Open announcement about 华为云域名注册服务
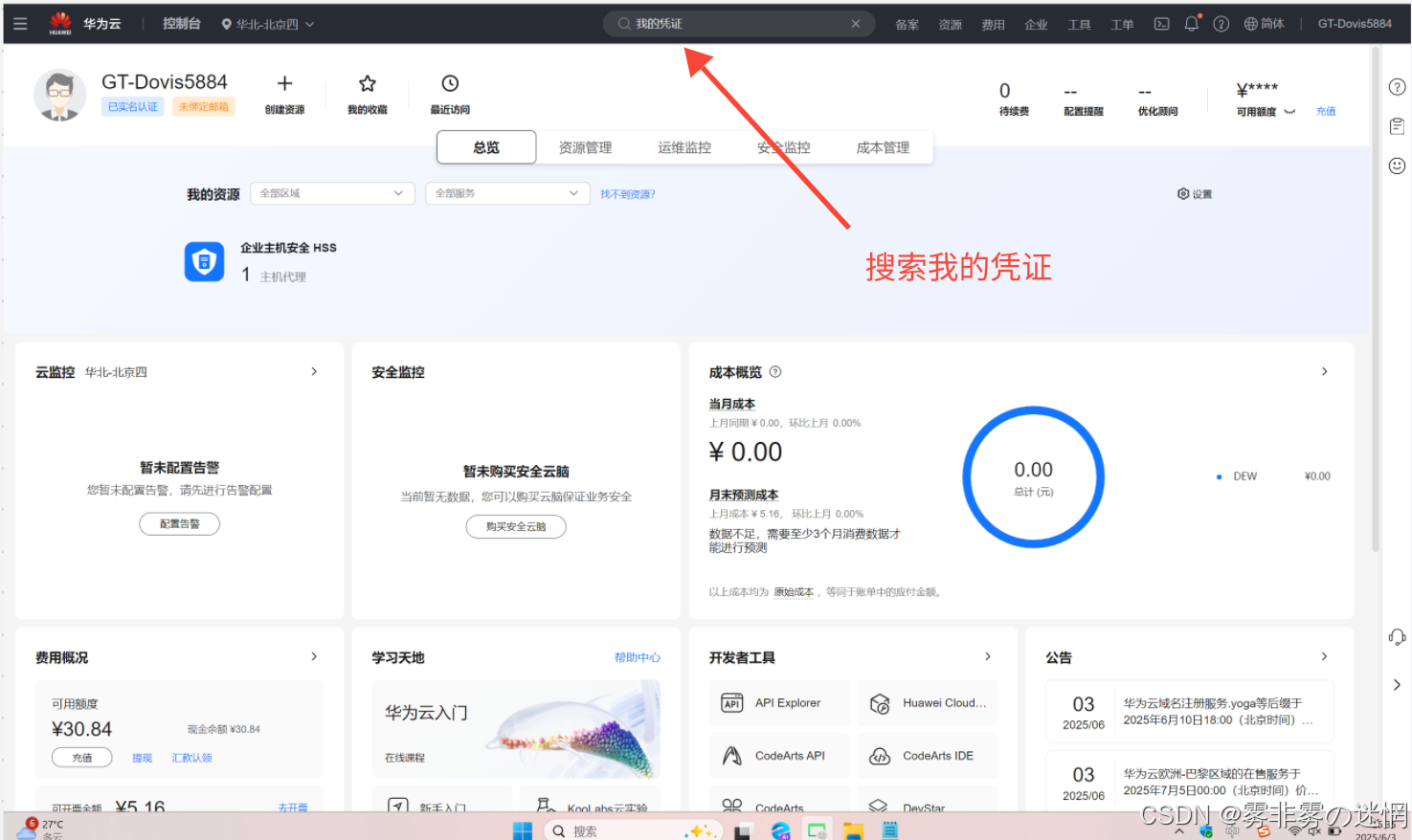This screenshot has width=1412, height=840. tap(1190, 712)
